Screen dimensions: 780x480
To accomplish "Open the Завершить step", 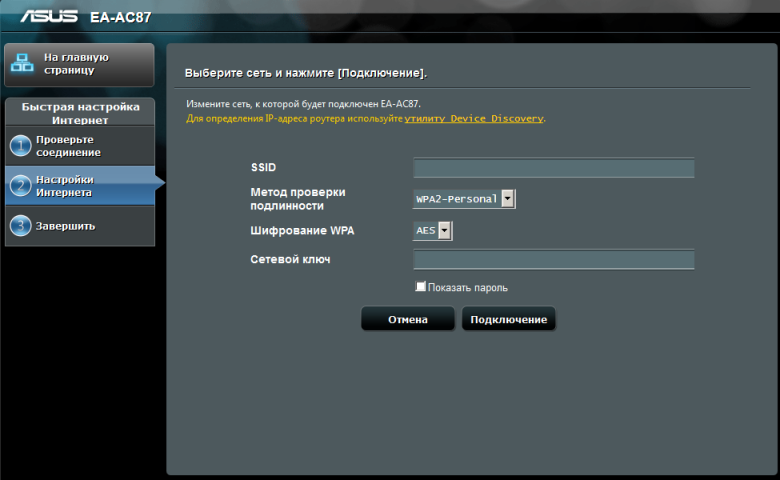I will (80, 226).
